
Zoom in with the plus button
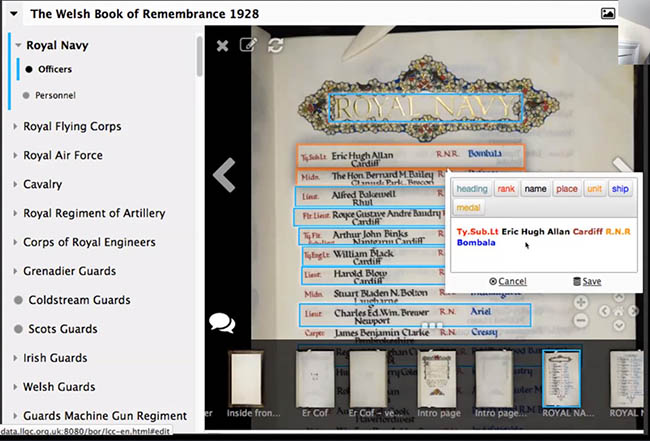tap(581, 303)
